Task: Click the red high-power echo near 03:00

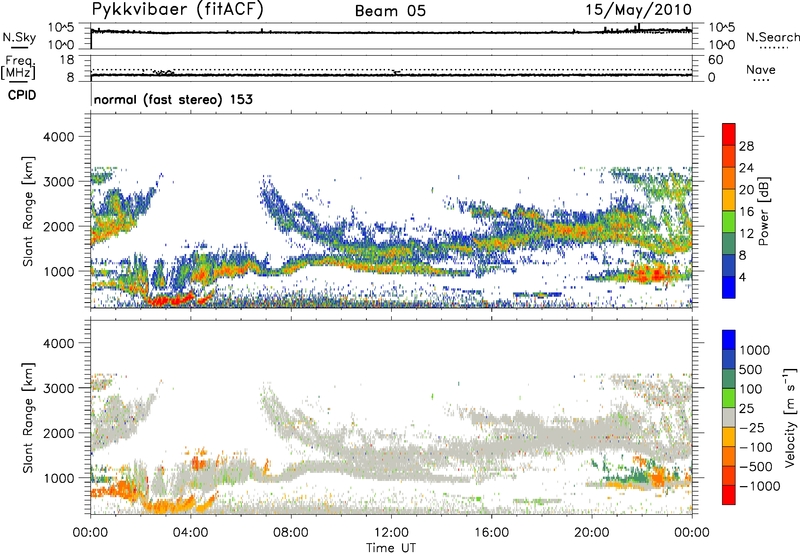Action: 170,300
